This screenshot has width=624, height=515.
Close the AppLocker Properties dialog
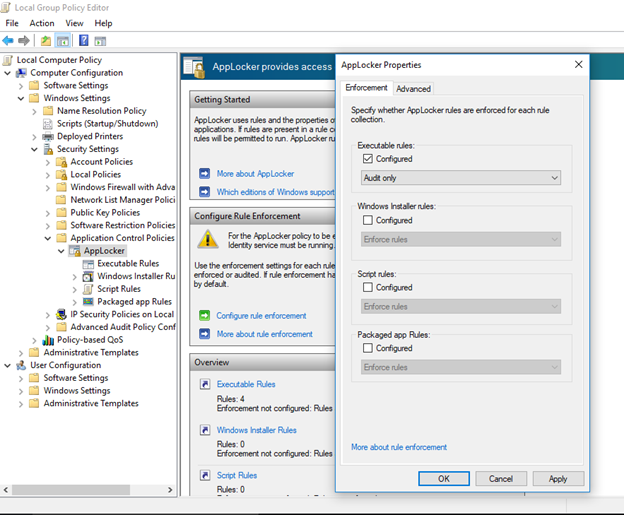pos(578,64)
